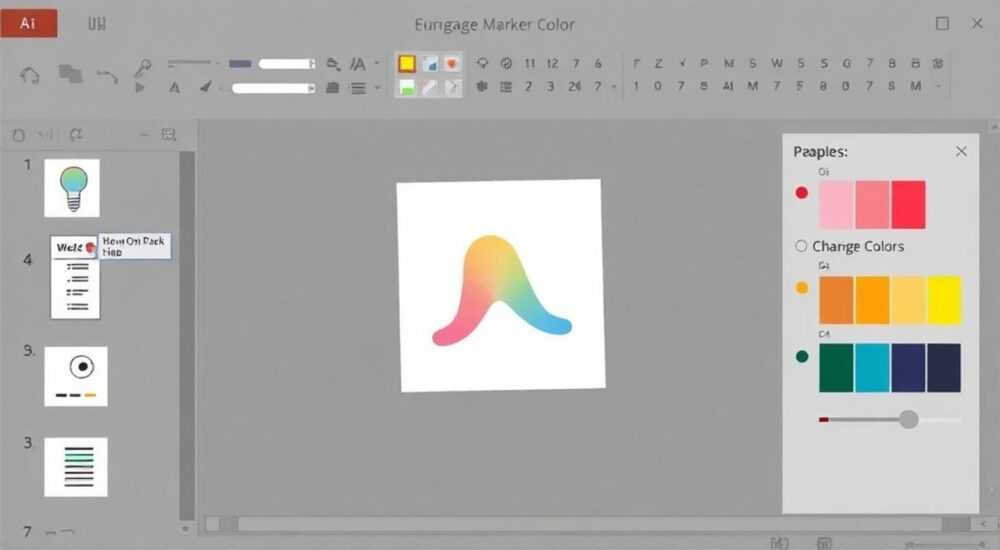
Task: Click the flower-shaped icon in toolbar
Action: pyautogui.click(x=482, y=86)
